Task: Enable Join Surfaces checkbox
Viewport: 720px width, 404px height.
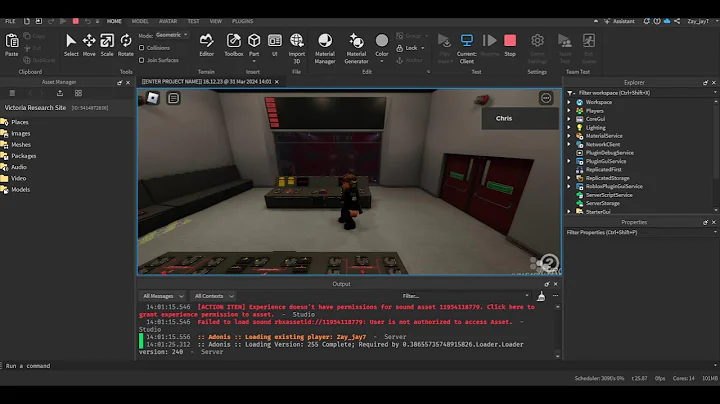Action: coord(141,60)
